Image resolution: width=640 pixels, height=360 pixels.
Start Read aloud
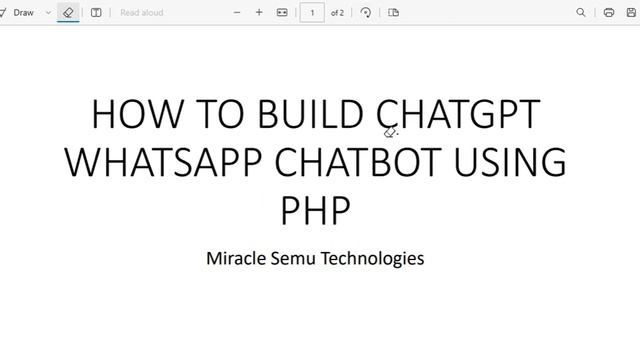pos(142,13)
